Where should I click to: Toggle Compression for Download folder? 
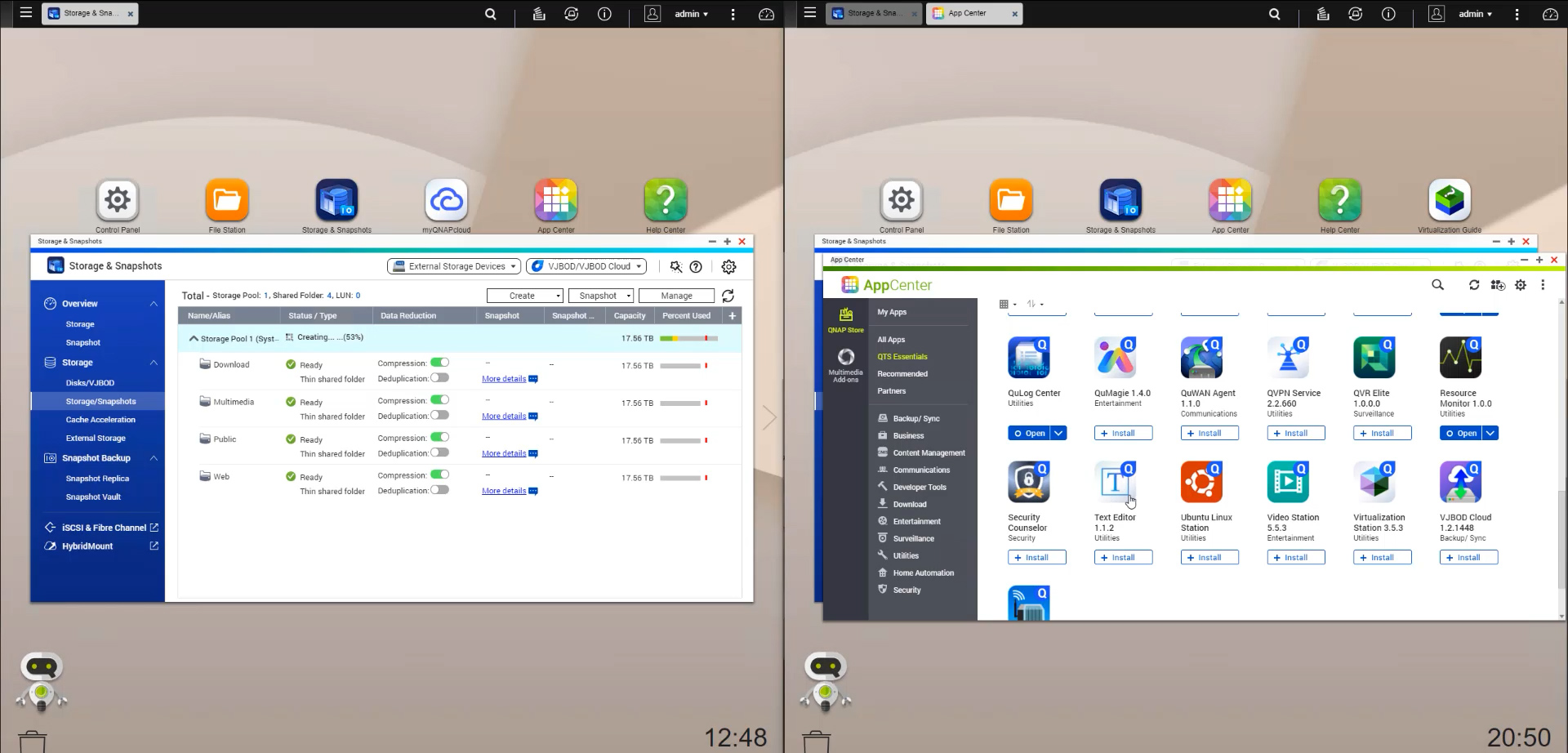(x=439, y=363)
